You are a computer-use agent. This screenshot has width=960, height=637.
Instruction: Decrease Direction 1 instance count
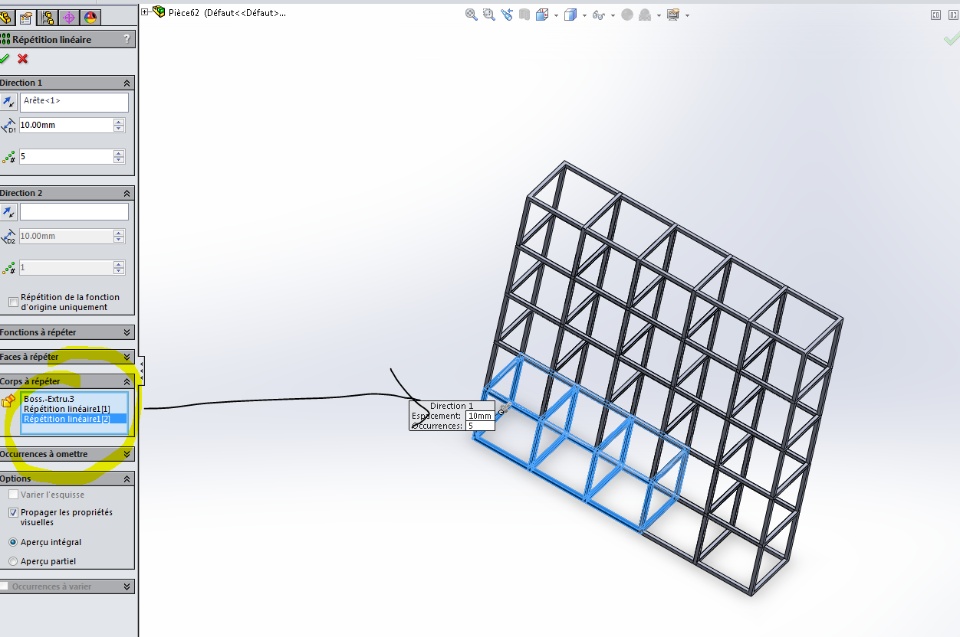coord(119,160)
